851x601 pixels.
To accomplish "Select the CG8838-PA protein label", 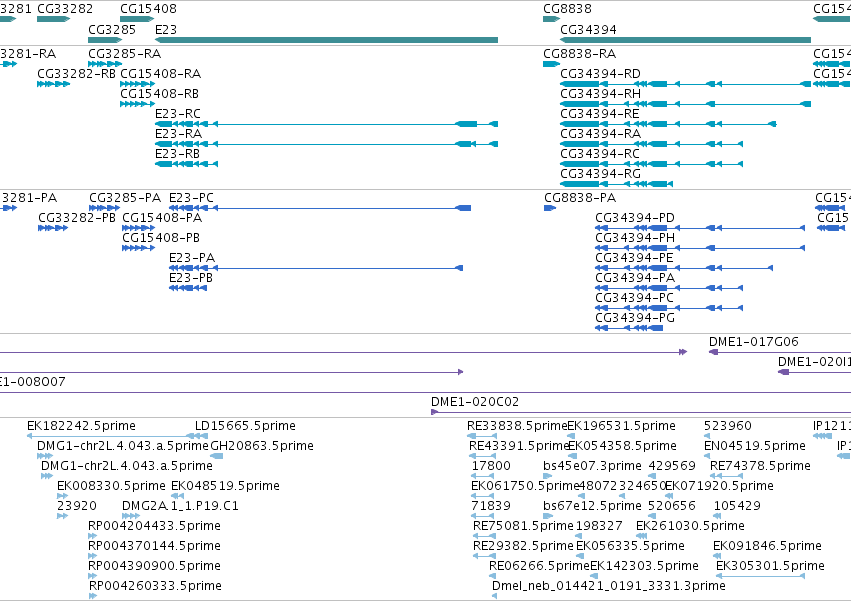I will point(580,198).
